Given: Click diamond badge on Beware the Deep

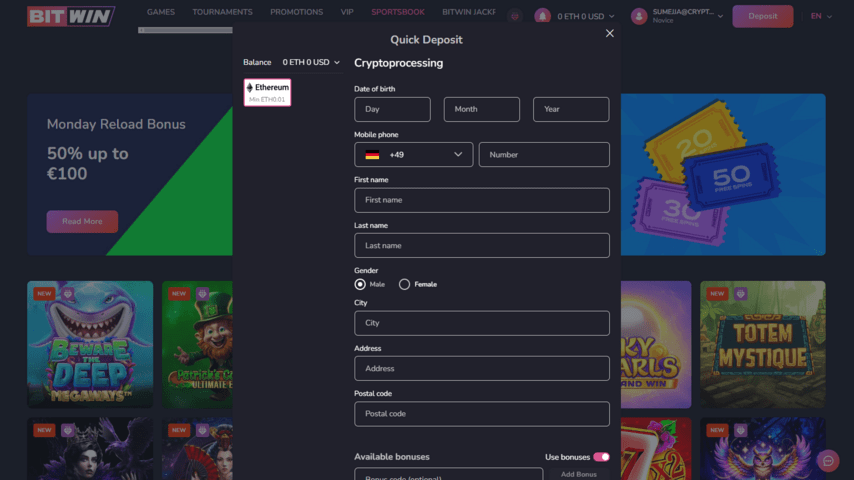Looking at the screenshot, I should (68, 294).
